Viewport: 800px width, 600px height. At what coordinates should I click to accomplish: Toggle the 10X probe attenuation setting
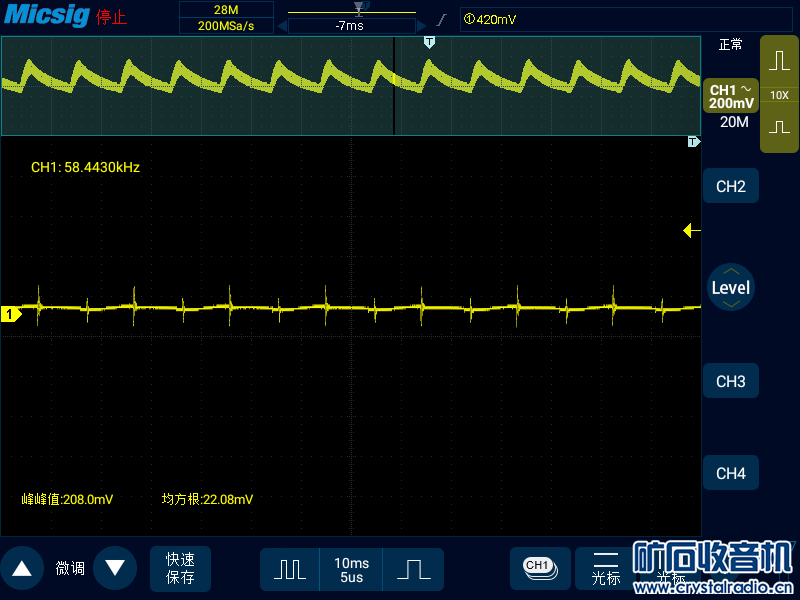click(779, 95)
